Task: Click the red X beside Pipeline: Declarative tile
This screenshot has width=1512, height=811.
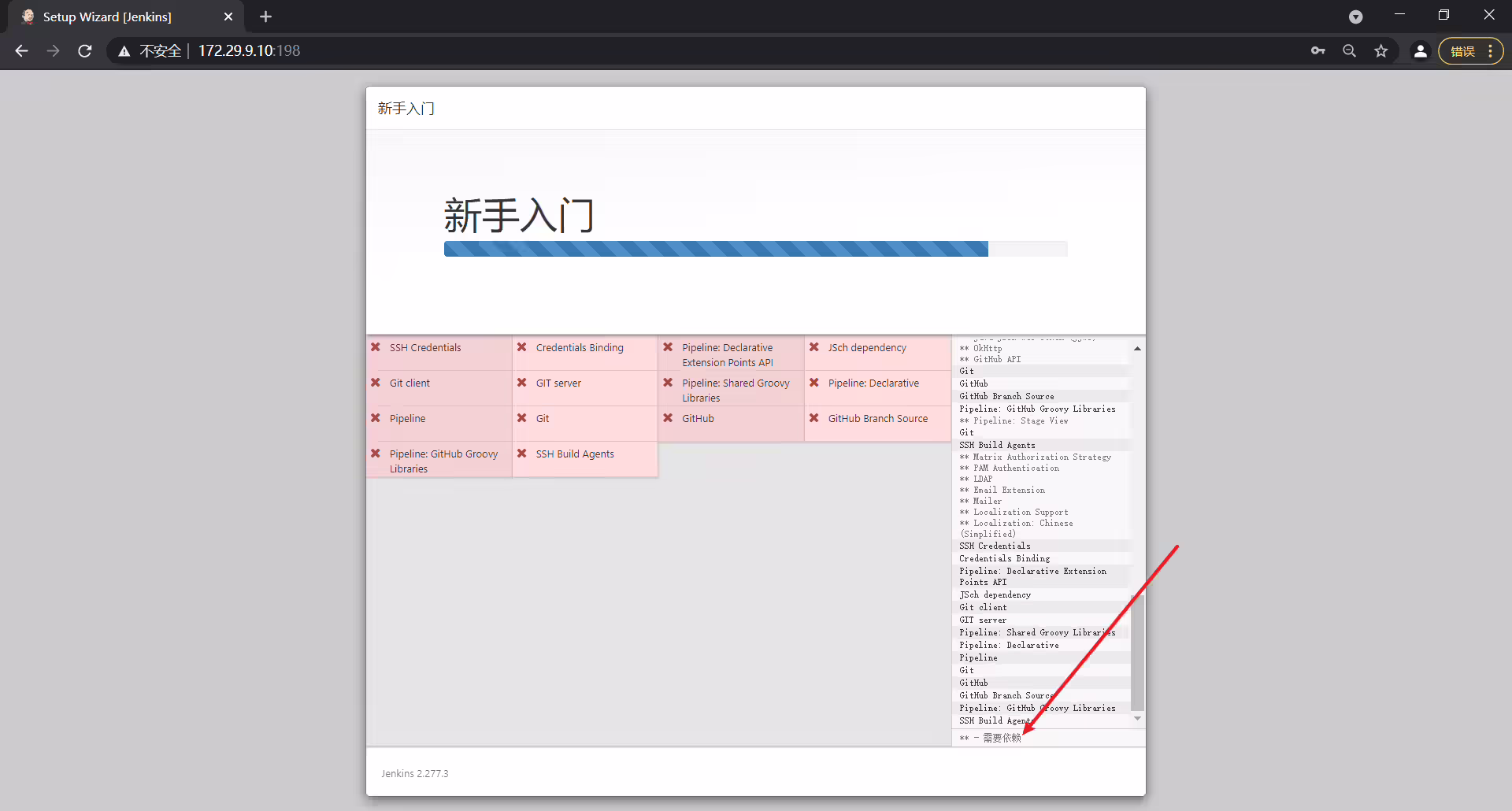Action: pos(814,383)
